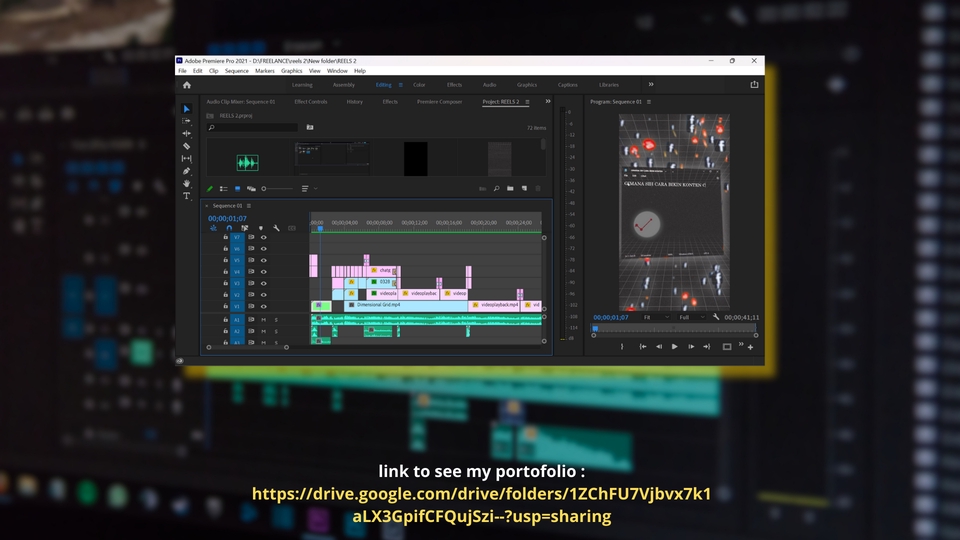Switch to Color workspace
Image resolution: width=960 pixels, height=540 pixels.
tap(419, 85)
